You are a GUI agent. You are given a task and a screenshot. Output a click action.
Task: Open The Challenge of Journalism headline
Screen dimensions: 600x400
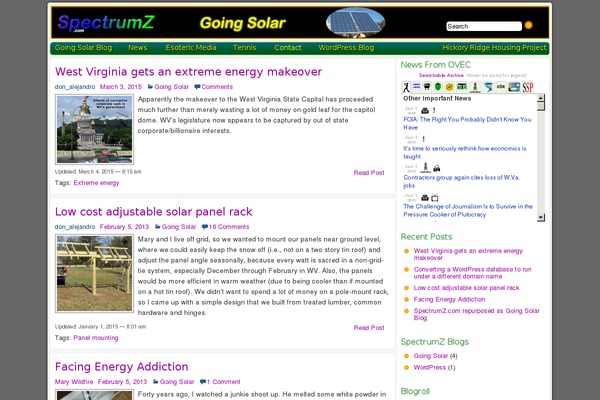468,211
